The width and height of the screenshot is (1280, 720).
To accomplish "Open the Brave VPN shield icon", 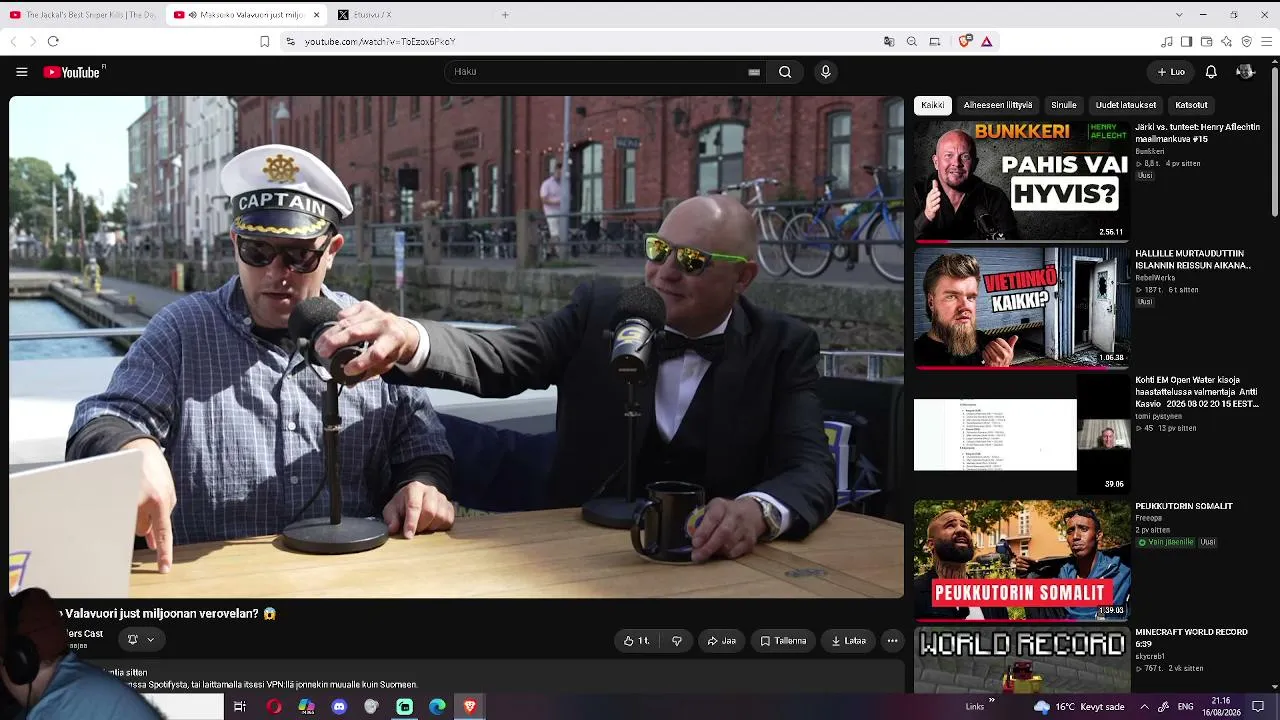I will click(x=1246, y=41).
